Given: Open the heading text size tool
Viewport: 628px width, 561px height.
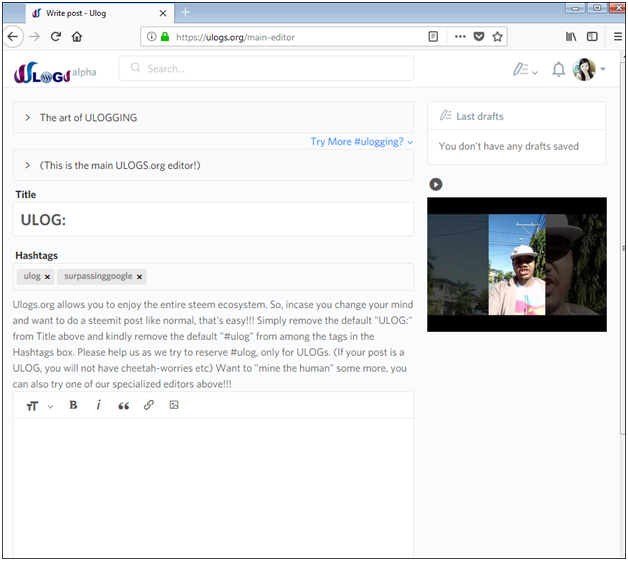Looking at the screenshot, I should coord(32,406).
